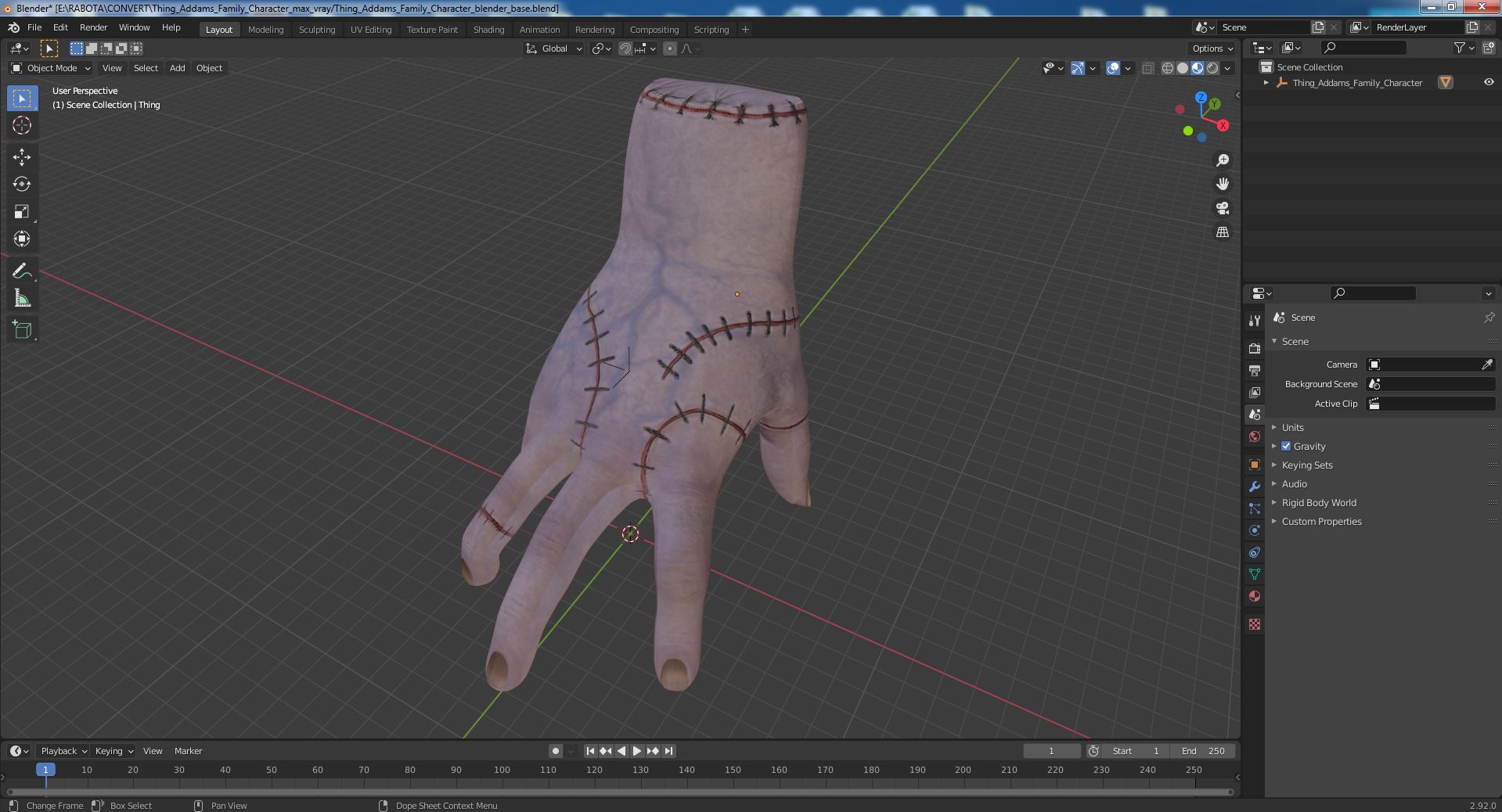Switch to UV Editing workspace tab

[371, 30]
